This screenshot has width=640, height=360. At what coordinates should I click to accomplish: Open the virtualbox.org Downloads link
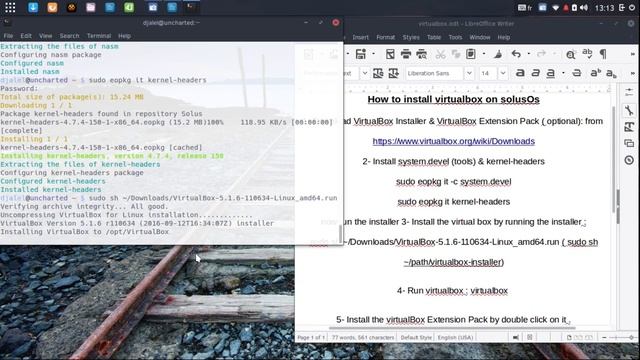453,141
